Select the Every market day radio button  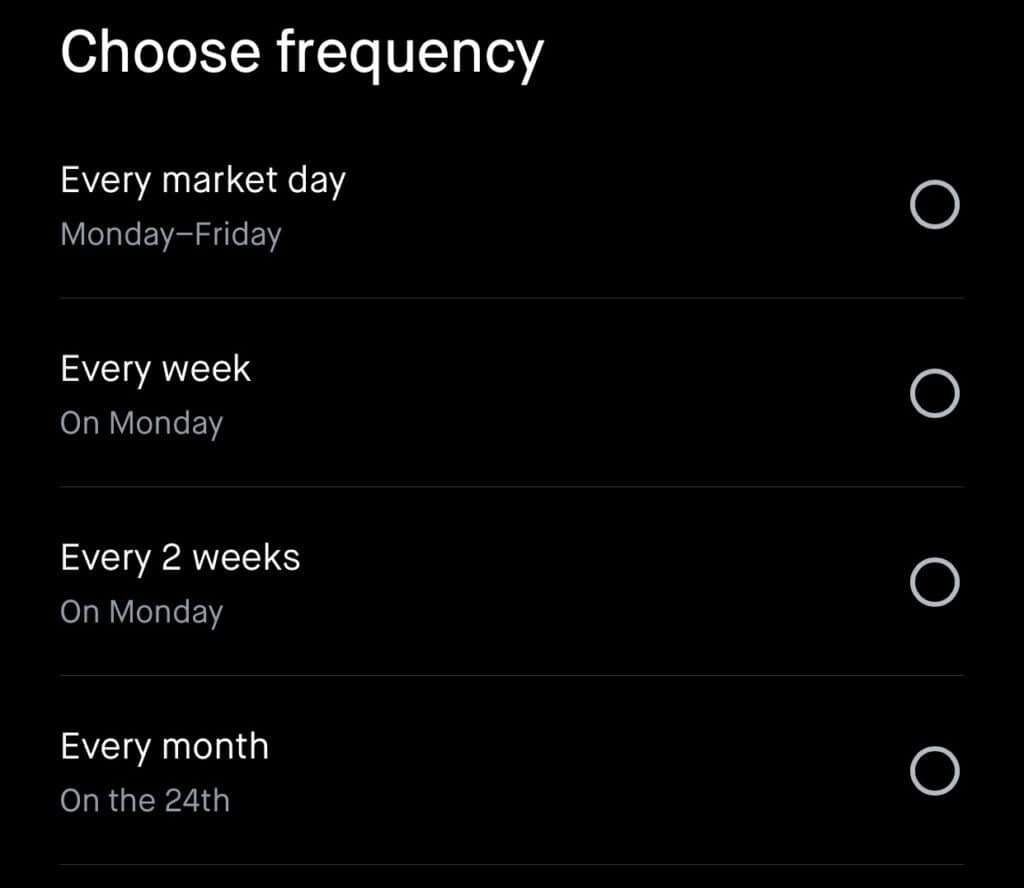click(935, 204)
